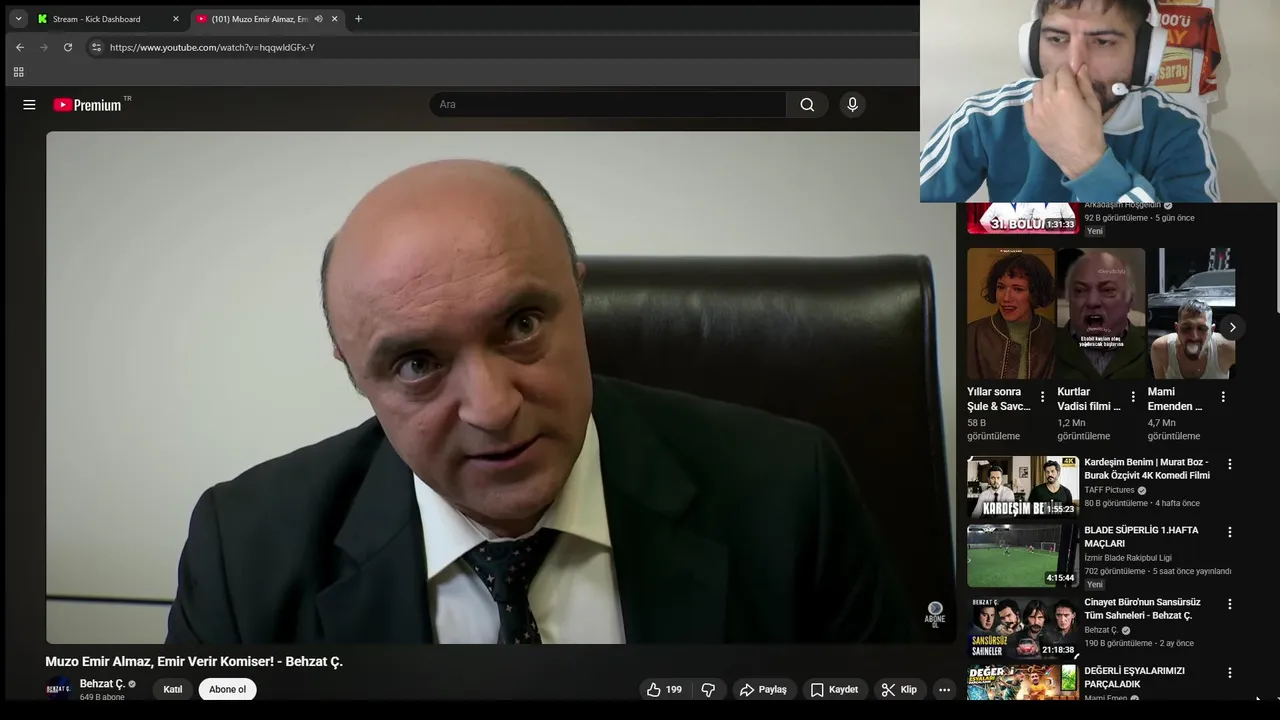Click the 649 B abone subscriber count

[102, 697]
